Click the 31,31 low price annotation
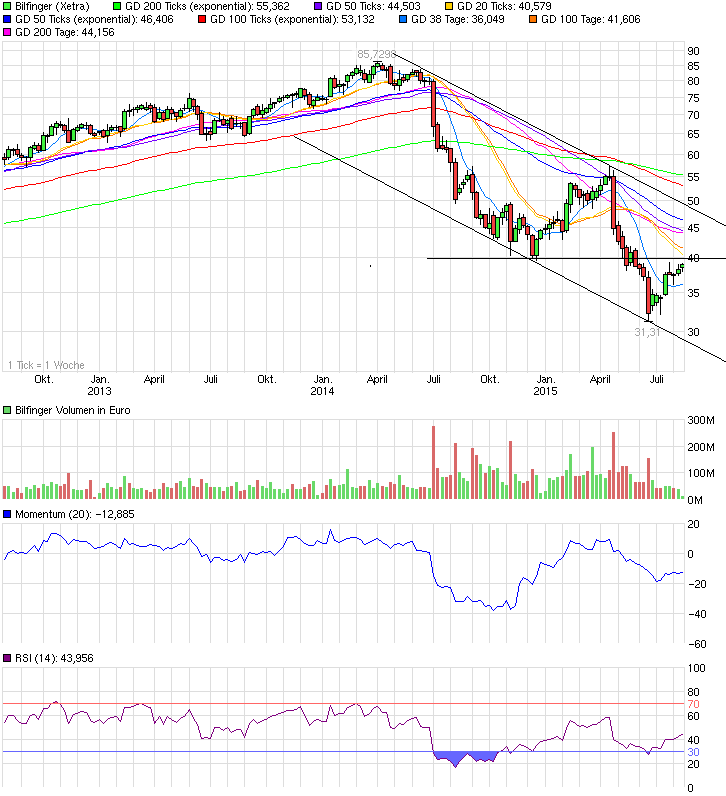 [x=647, y=332]
